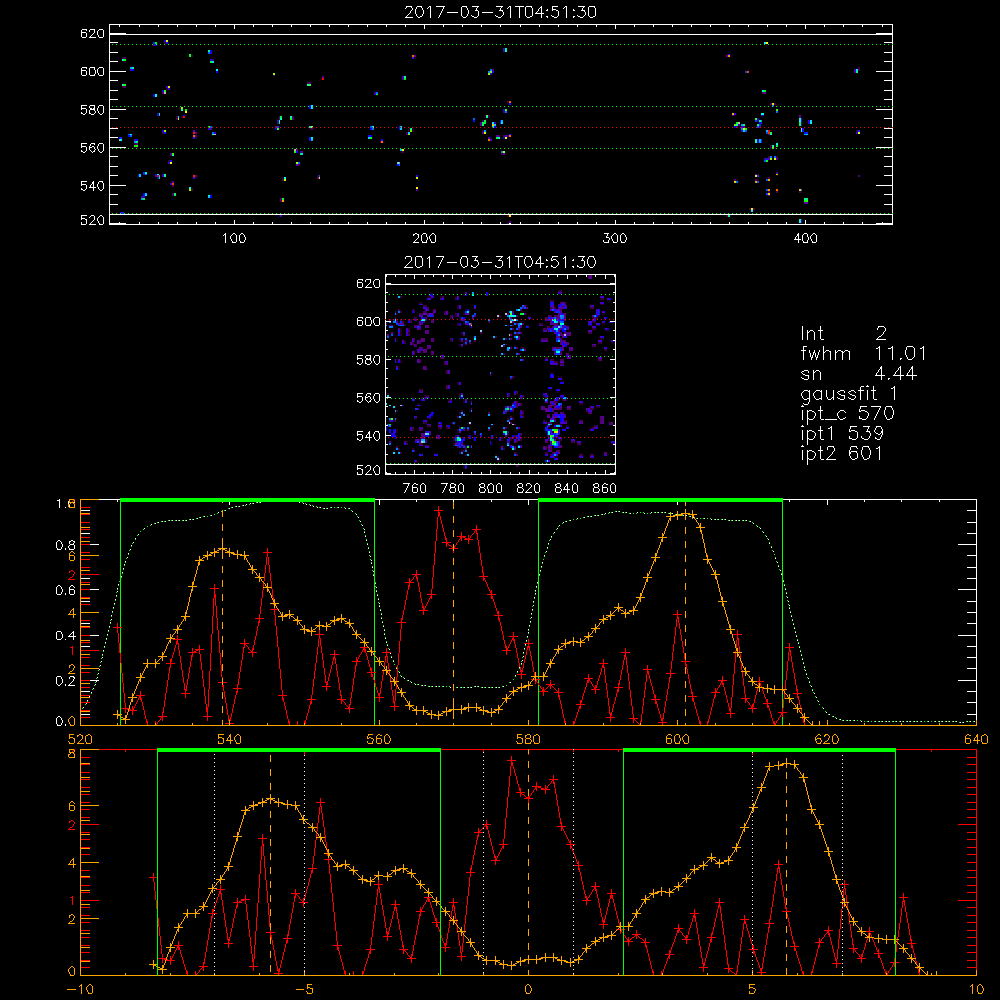Click the orange peak near -5.7 in bottom plot
Screen dimensions: 1000x1000
pos(271,799)
